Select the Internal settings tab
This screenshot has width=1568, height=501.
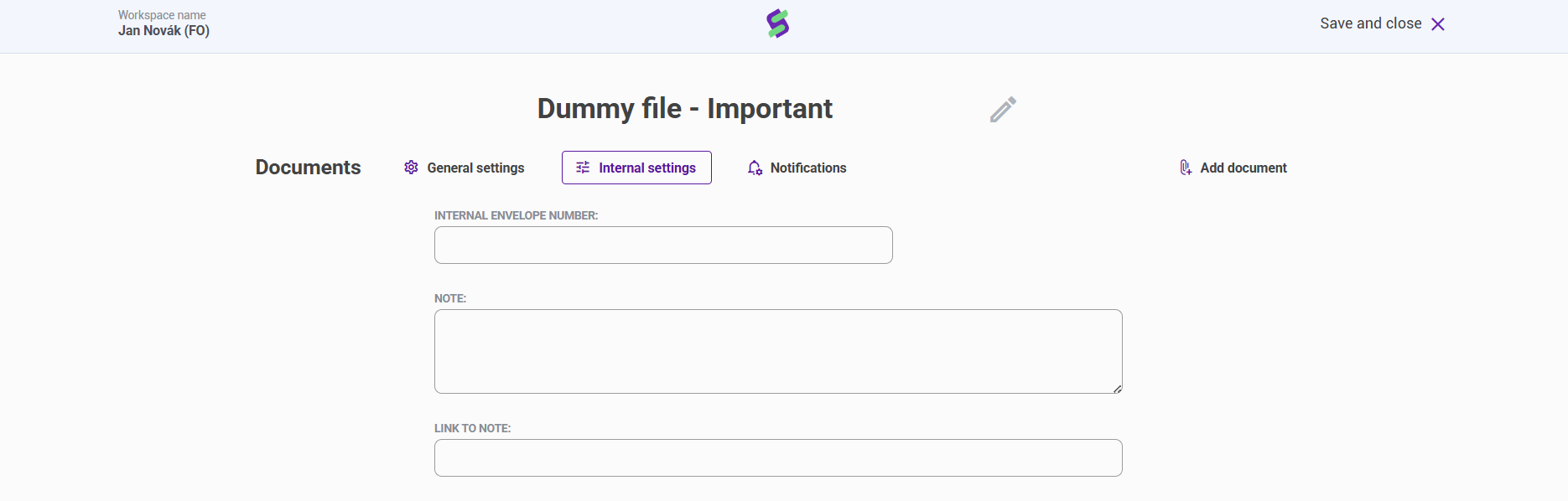click(x=646, y=168)
